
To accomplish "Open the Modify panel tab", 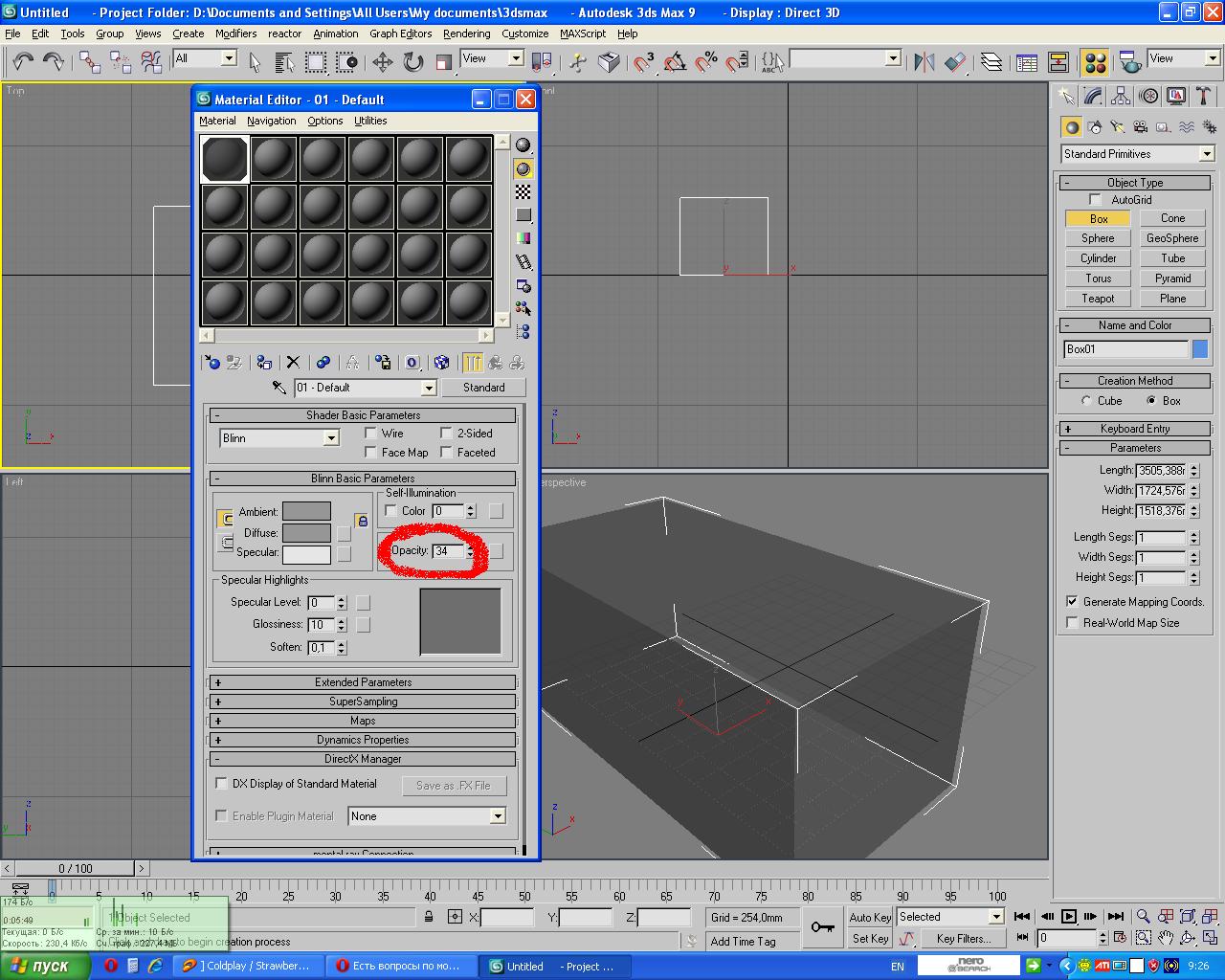I will [x=1093, y=97].
